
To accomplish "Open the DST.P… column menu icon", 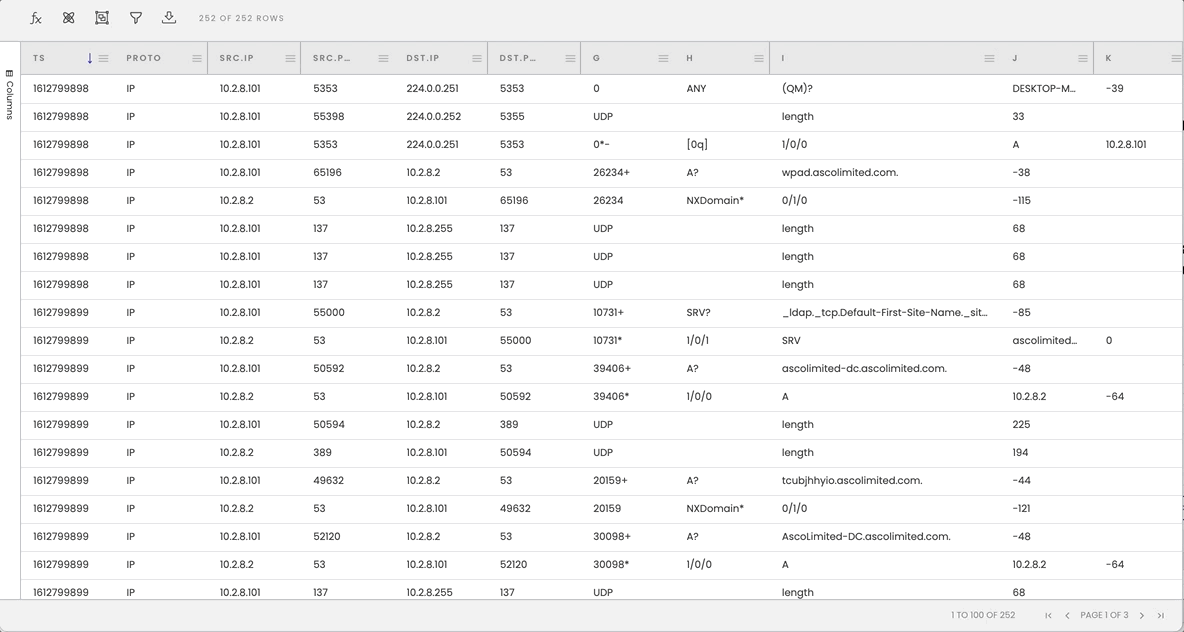I will pos(570,58).
